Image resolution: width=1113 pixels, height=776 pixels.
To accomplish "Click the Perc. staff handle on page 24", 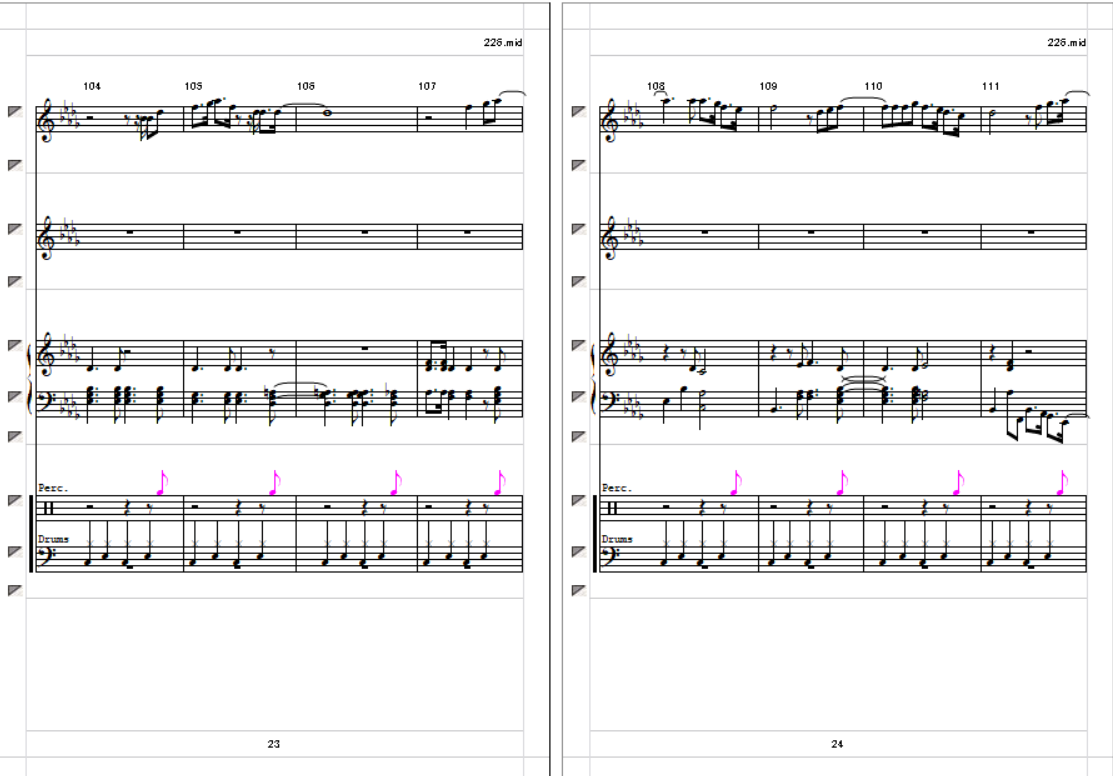I will point(579,501).
